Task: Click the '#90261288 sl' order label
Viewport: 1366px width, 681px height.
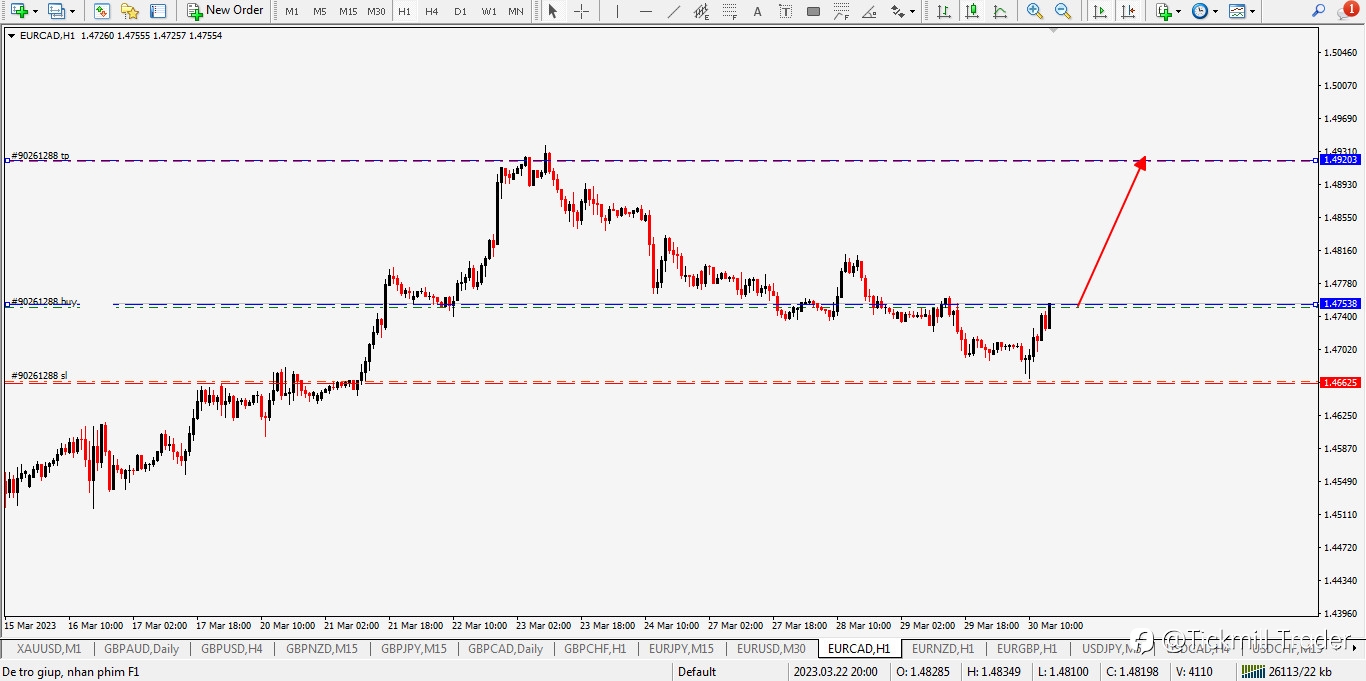Action: (x=40, y=376)
